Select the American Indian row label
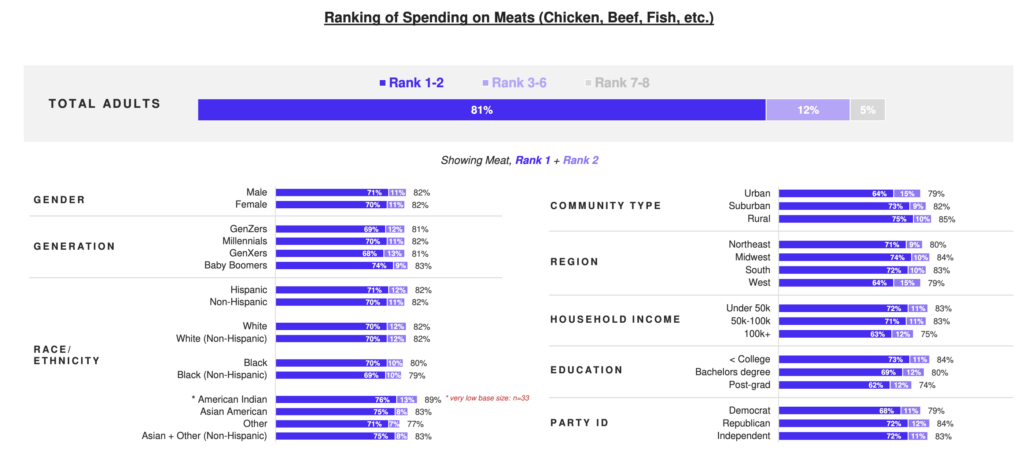The image size is (1024, 454). tap(230, 399)
